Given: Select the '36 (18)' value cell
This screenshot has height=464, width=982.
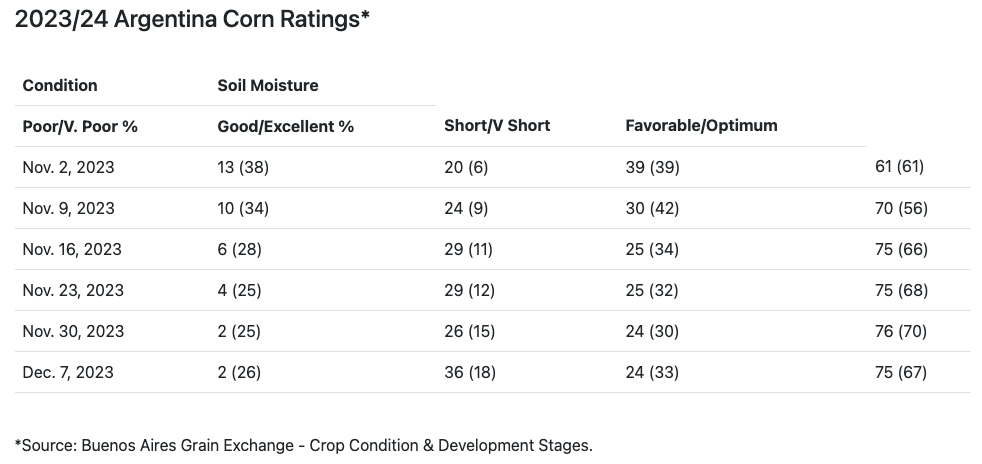Looking at the screenshot, I should click(469, 372).
